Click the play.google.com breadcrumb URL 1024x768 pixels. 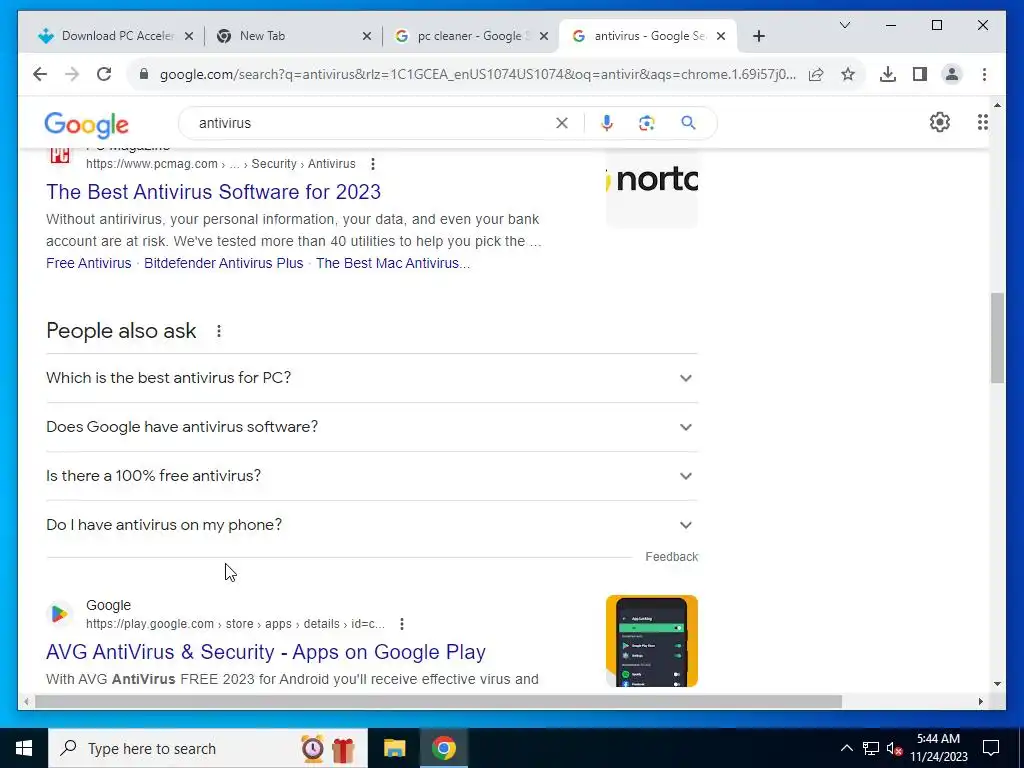[x=235, y=624]
